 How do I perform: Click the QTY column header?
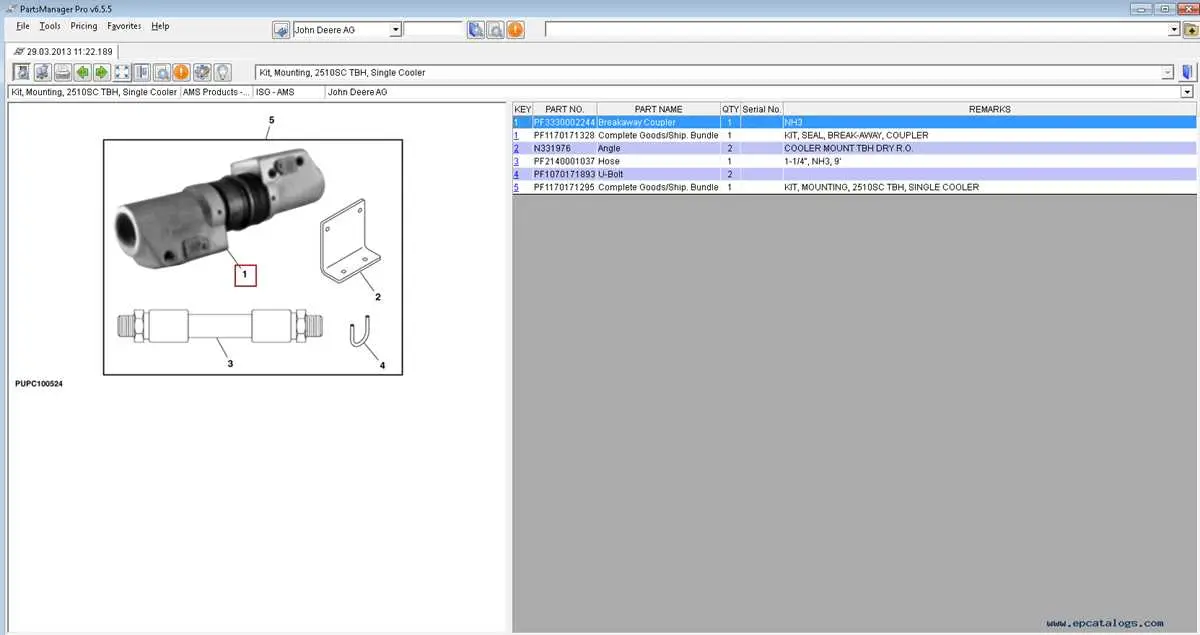coord(730,109)
